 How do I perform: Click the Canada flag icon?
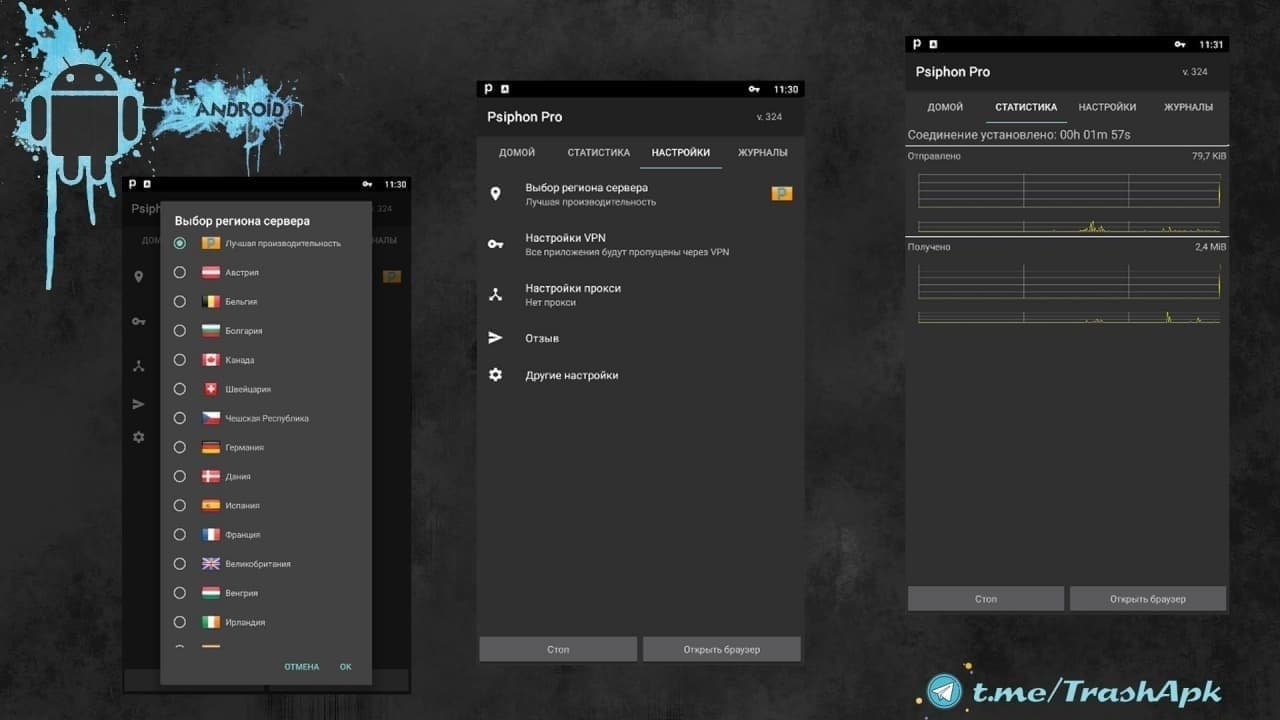tap(211, 359)
